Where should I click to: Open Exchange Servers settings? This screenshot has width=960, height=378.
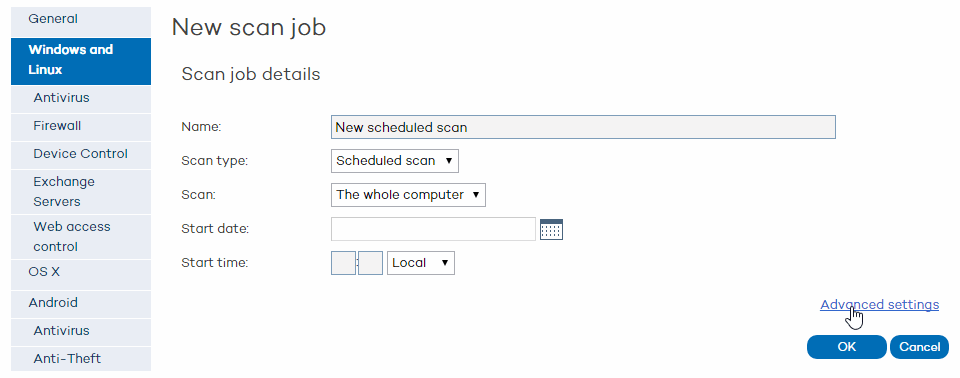tap(81, 192)
